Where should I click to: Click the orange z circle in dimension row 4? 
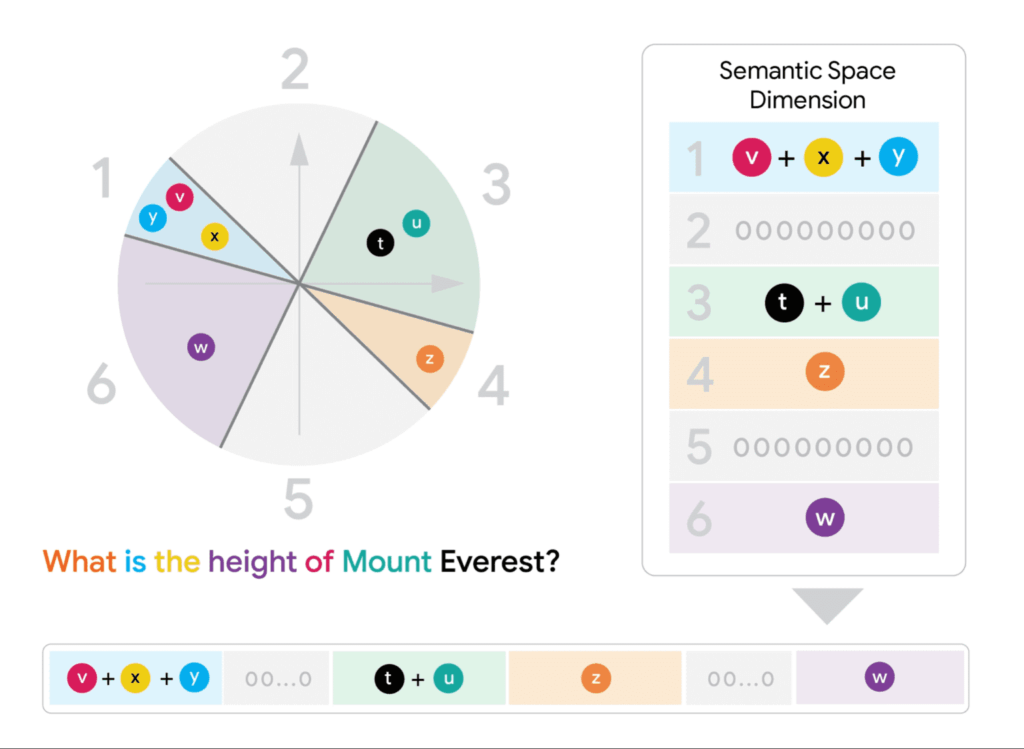point(825,372)
